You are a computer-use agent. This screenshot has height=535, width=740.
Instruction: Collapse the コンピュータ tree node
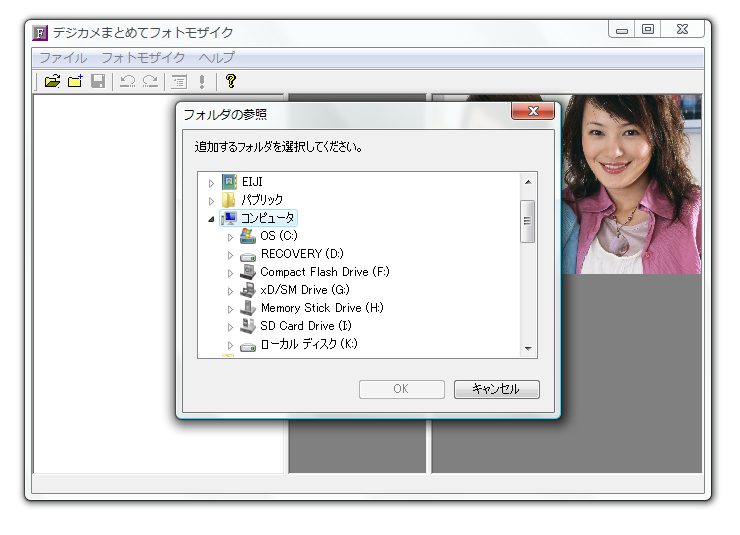(211, 218)
